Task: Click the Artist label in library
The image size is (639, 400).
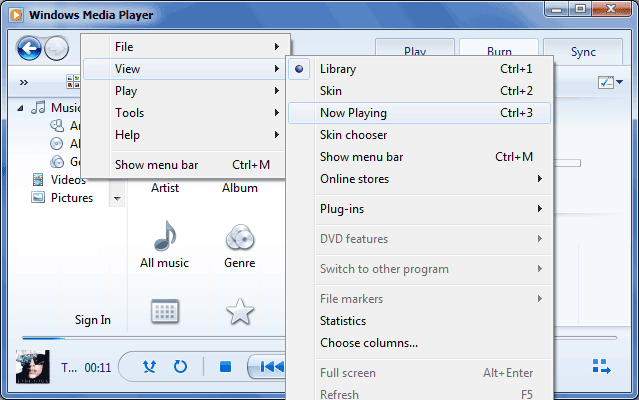Action: (165, 188)
